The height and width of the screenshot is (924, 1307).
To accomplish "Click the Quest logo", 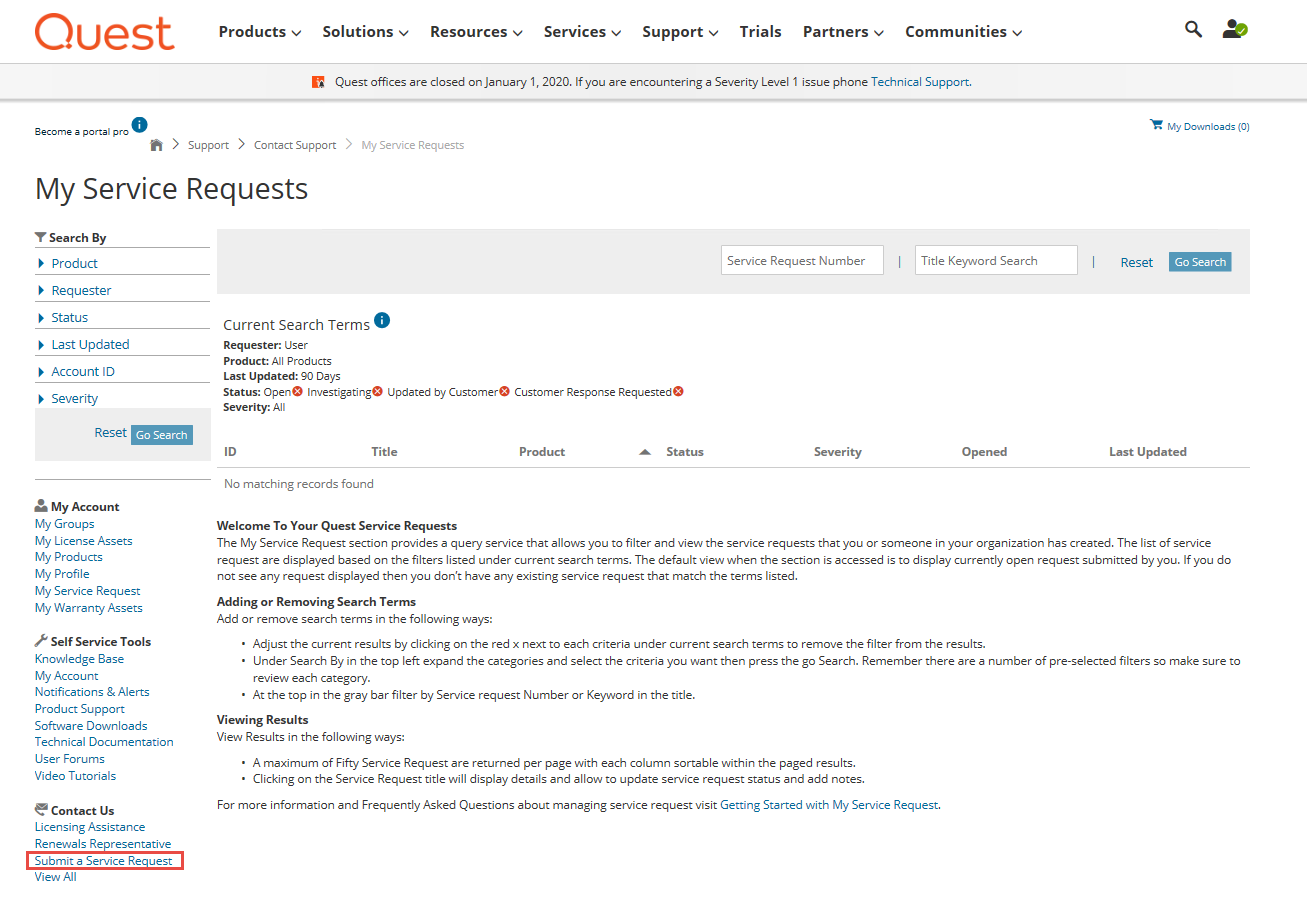I will click(x=105, y=32).
